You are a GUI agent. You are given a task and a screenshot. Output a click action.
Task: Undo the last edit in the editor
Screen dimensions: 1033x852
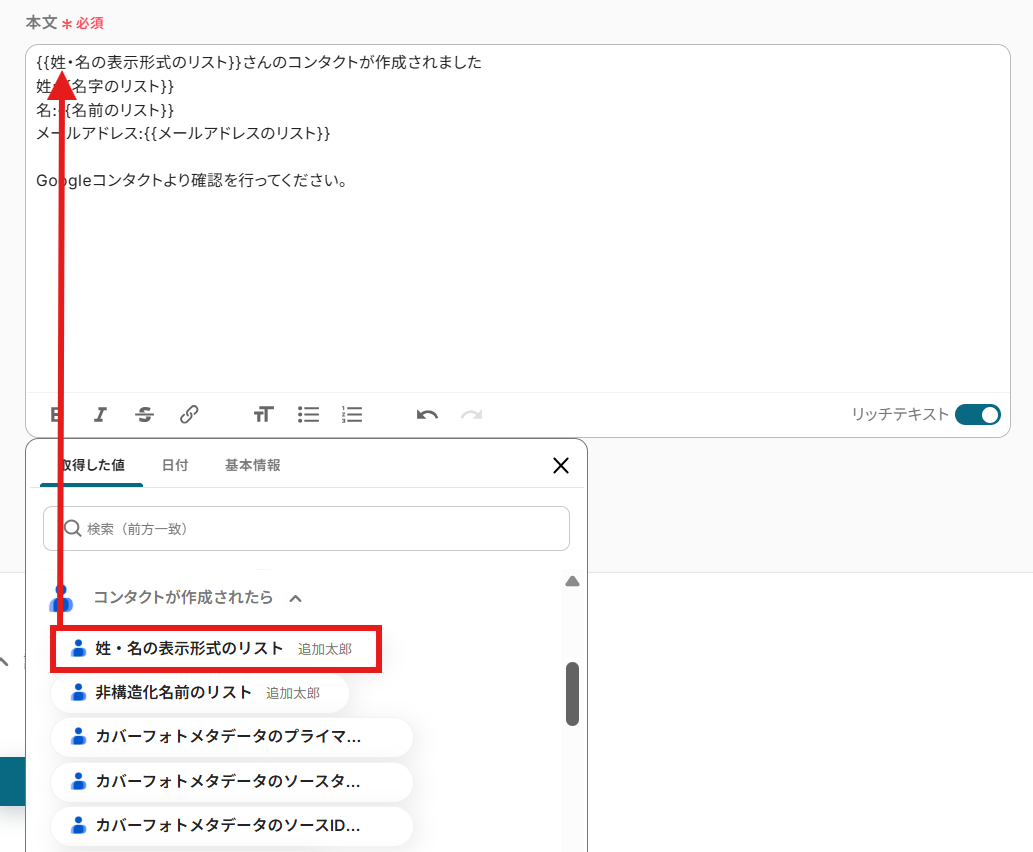426,414
